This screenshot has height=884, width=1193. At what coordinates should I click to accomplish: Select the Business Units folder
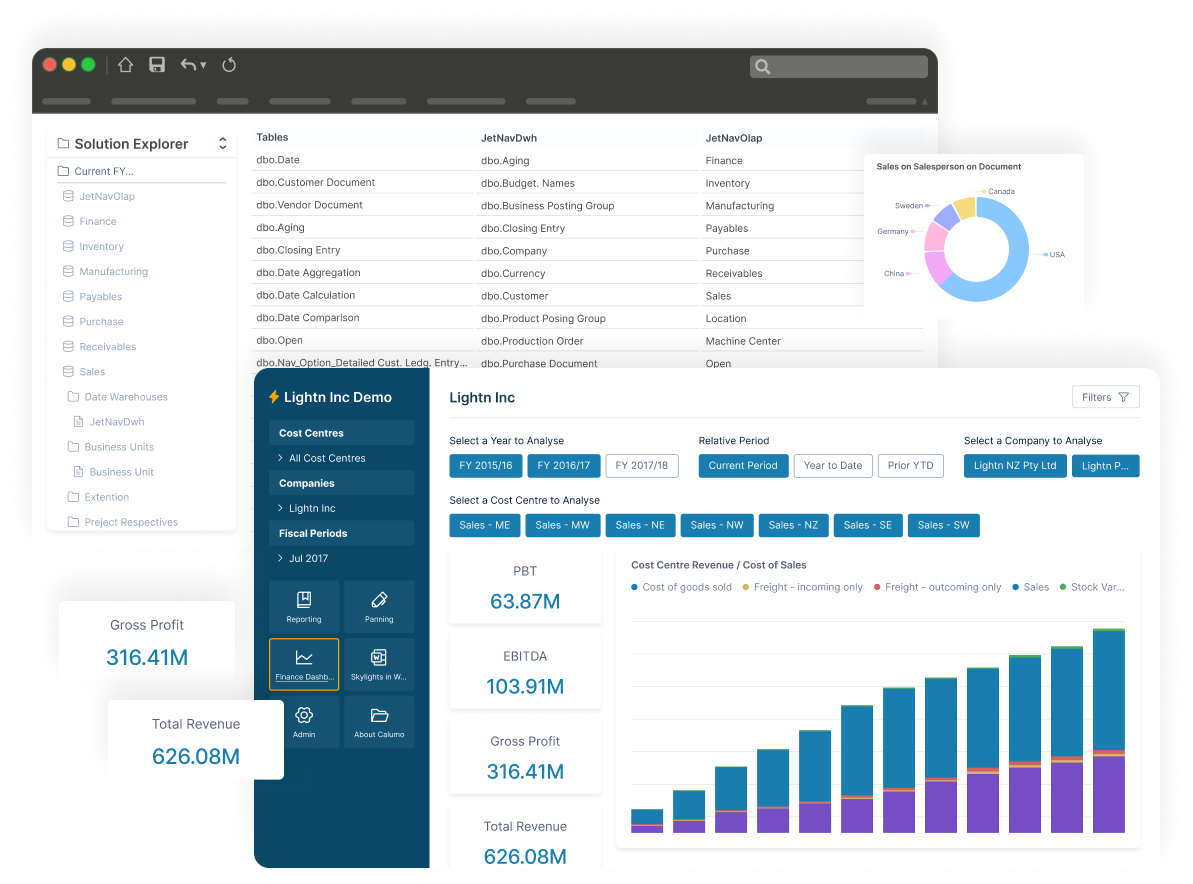[x=119, y=447]
